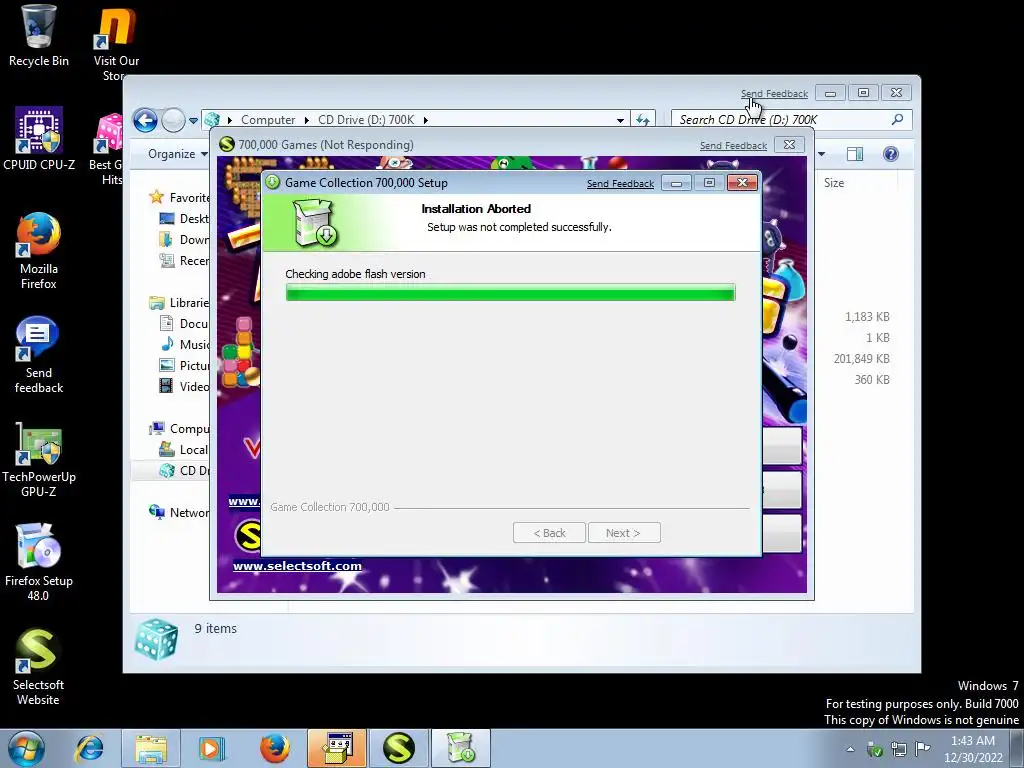Click the refresh button in the address bar
This screenshot has width=1024, height=768.
643,120
